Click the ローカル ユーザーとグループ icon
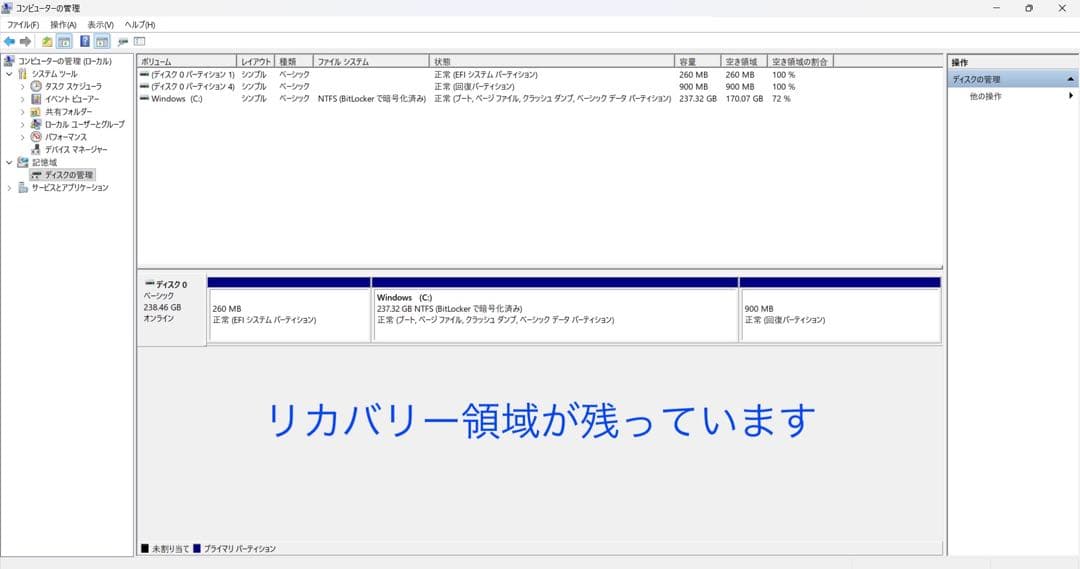 click(36, 124)
